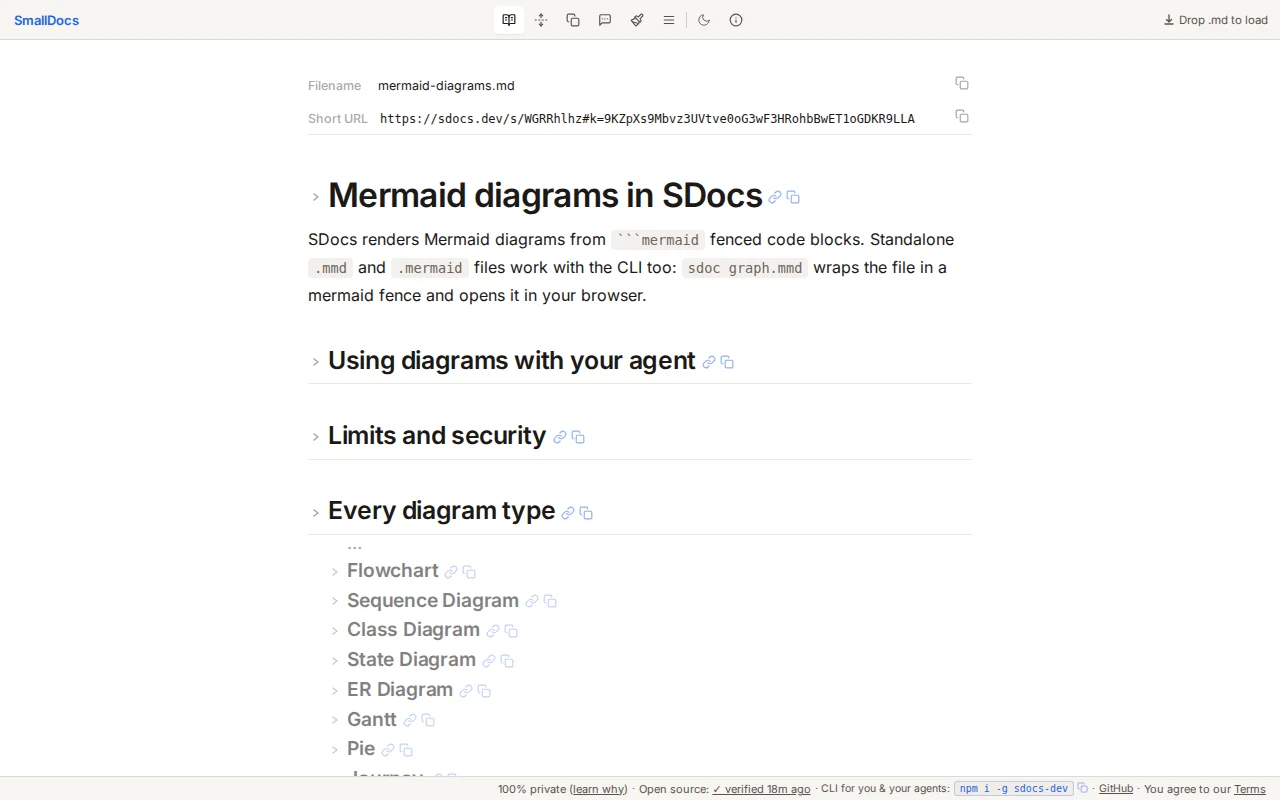Expand the Gantt subsection
Viewport: 1280px width, 800px height.
(x=335, y=720)
